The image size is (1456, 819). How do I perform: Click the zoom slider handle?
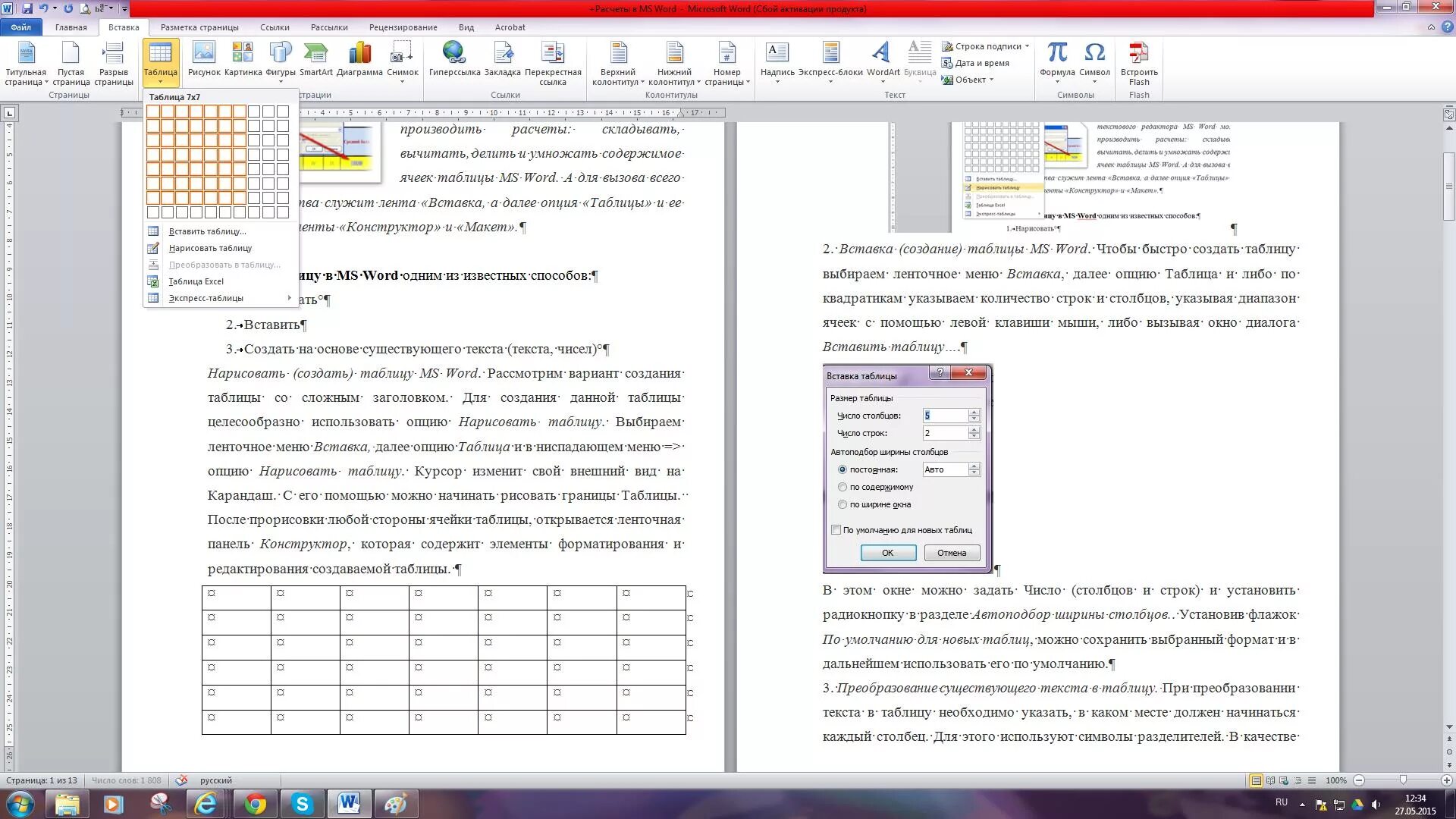pos(1403,780)
